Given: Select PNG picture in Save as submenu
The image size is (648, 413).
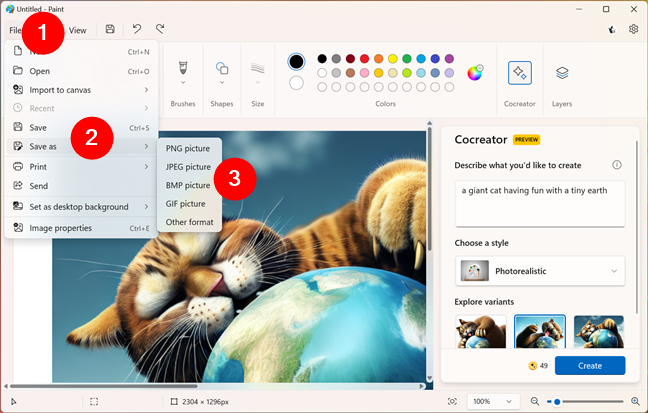Looking at the screenshot, I should coord(188,148).
